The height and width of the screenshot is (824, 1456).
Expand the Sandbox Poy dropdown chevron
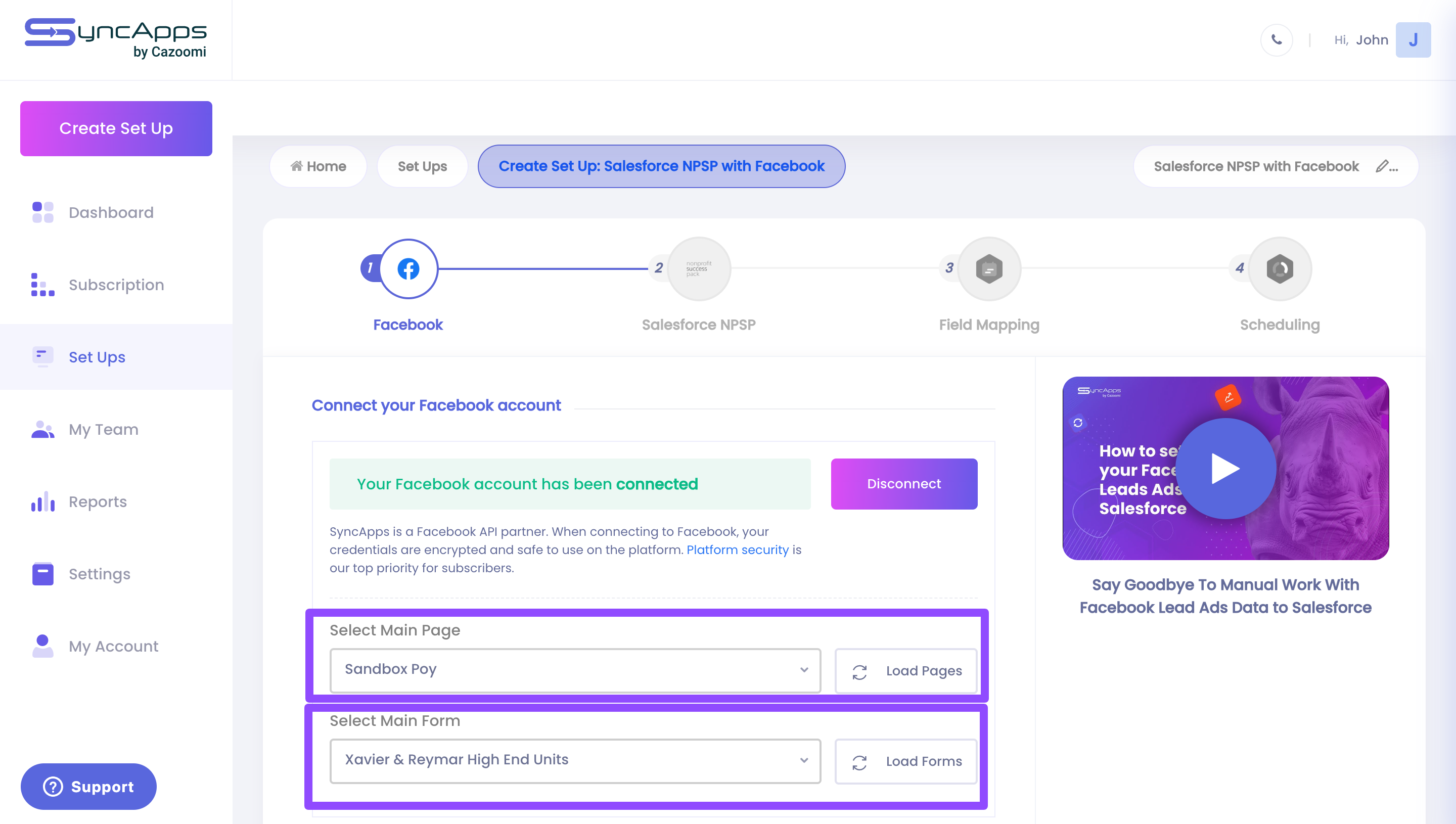(804, 670)
